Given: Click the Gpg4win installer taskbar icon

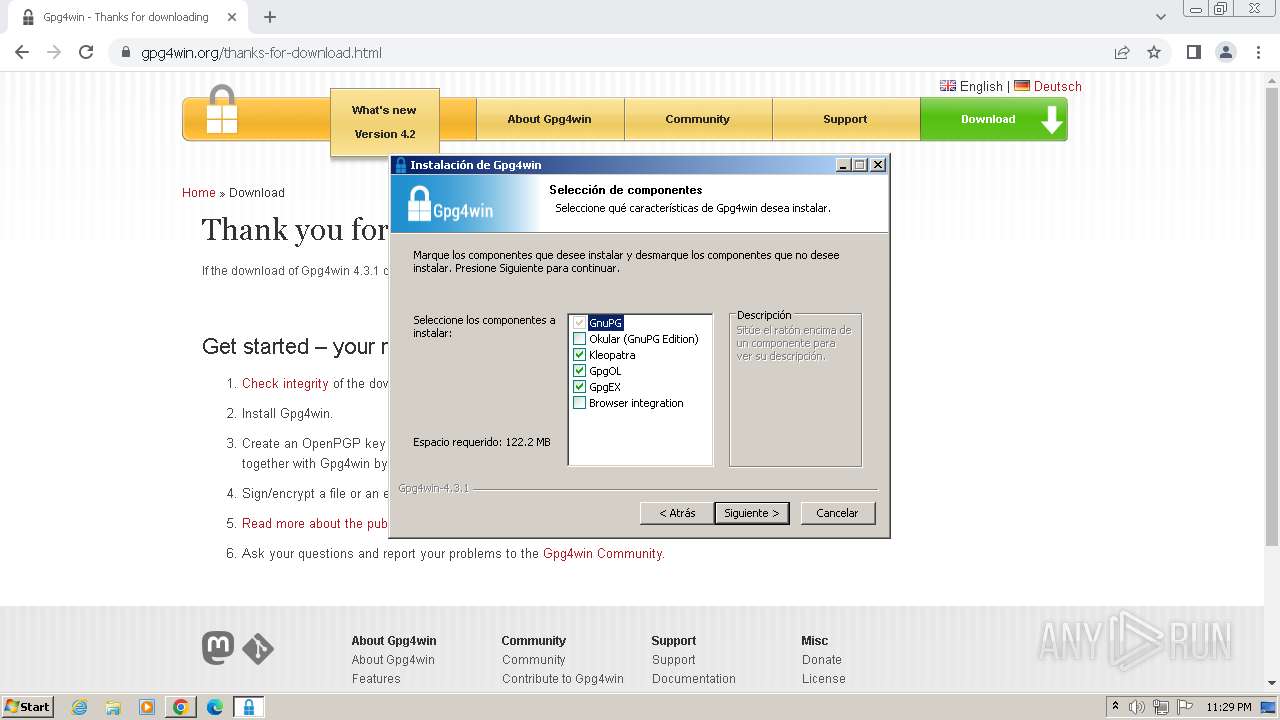Looking at the screenshot, I should click(x=249, y=707).
